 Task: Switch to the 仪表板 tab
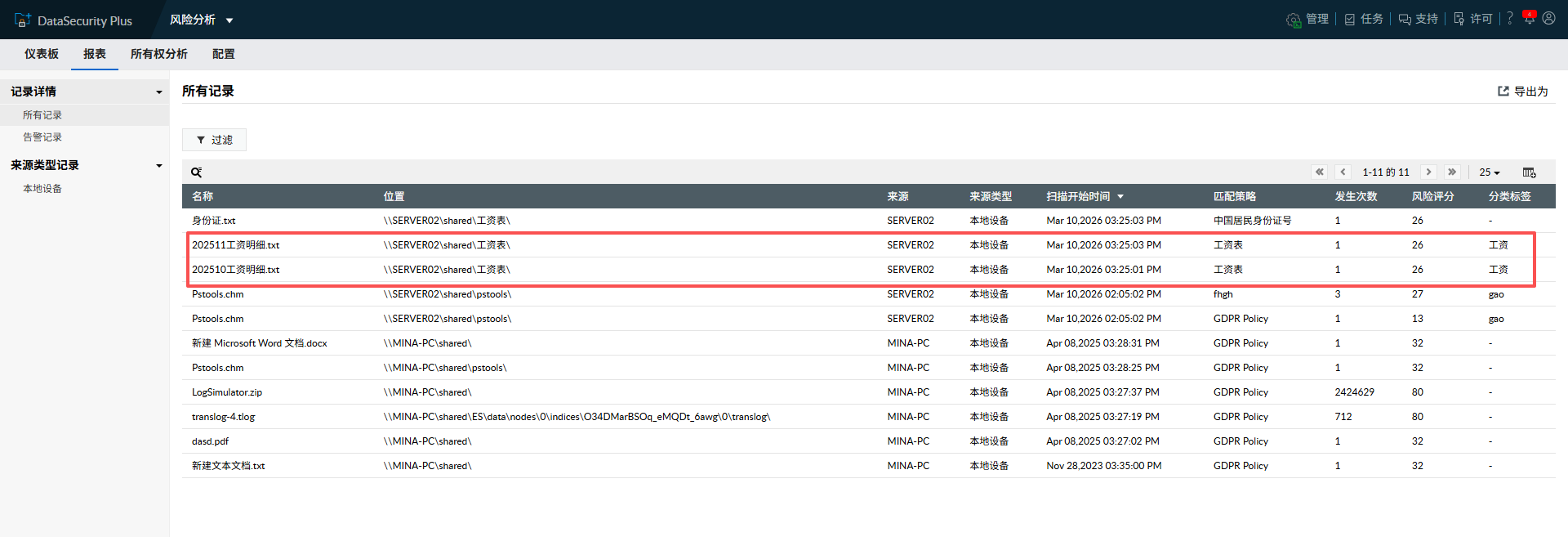click(x=42, y=54)
